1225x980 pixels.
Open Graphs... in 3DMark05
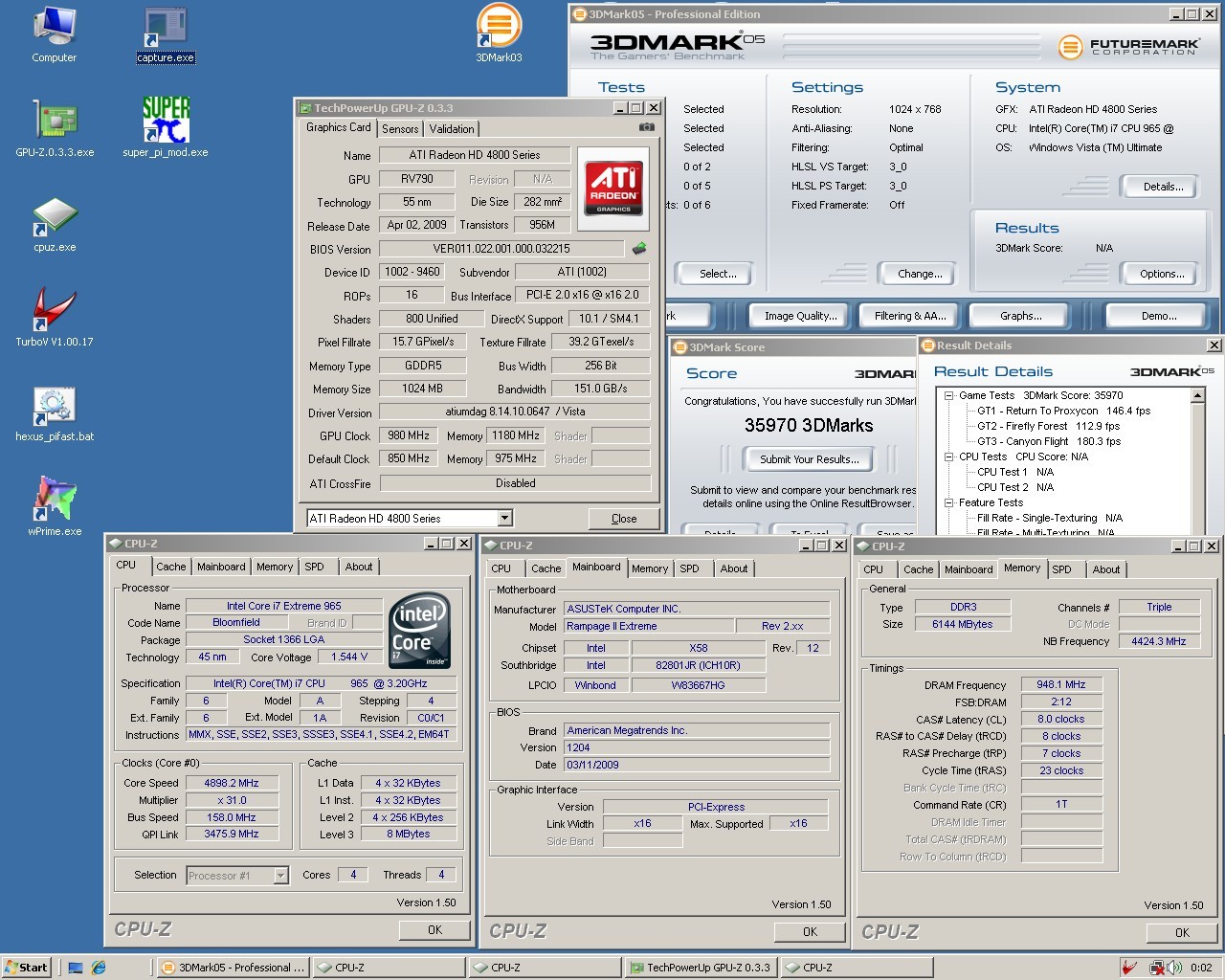1021,316
